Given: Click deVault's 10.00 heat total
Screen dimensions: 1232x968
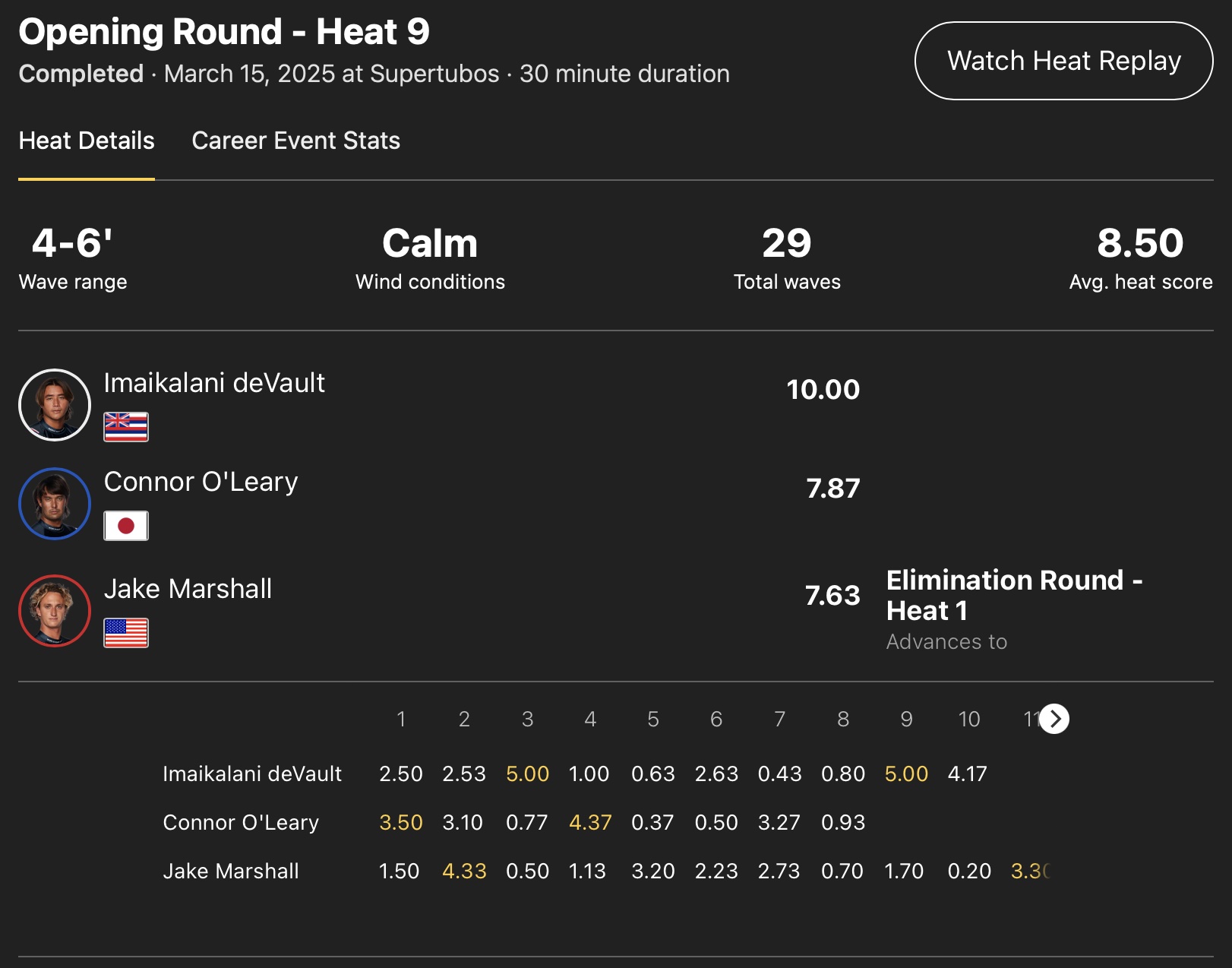Looking at the screenshot, I should [823, 390].
